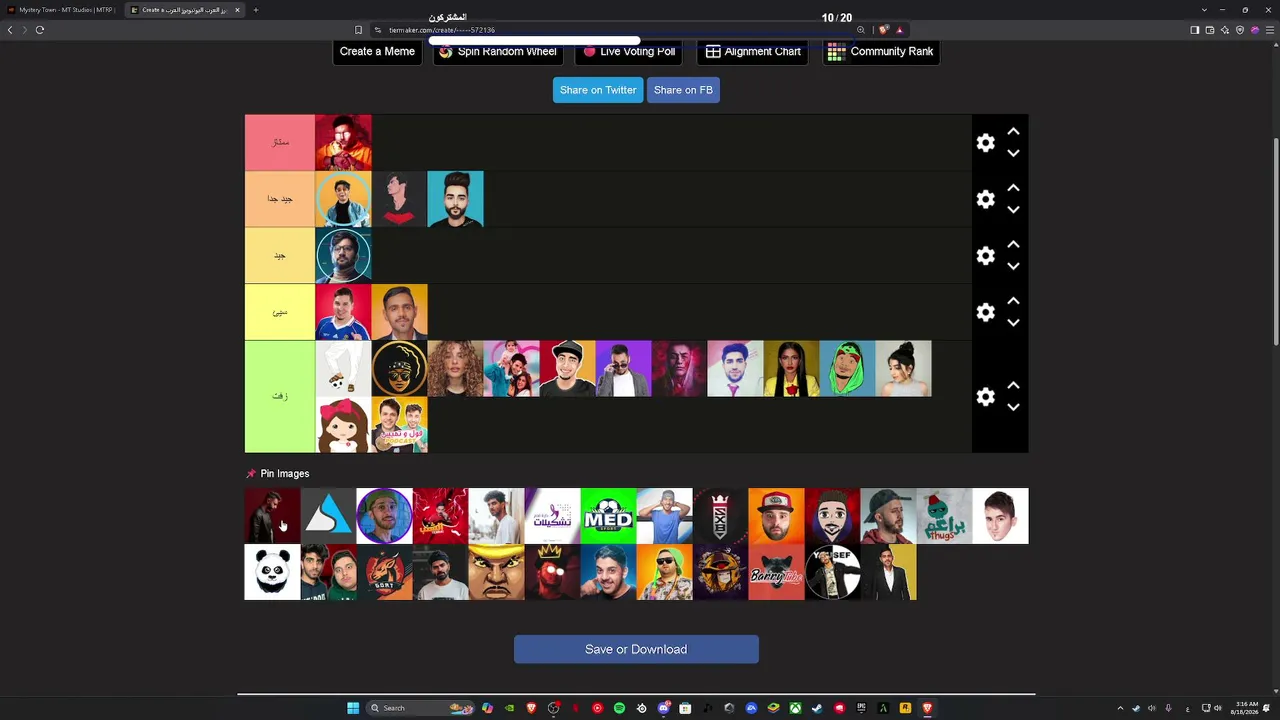Open the Alignment Chart option
This screenshot has height=720, width=1280.
coord(753,52)
